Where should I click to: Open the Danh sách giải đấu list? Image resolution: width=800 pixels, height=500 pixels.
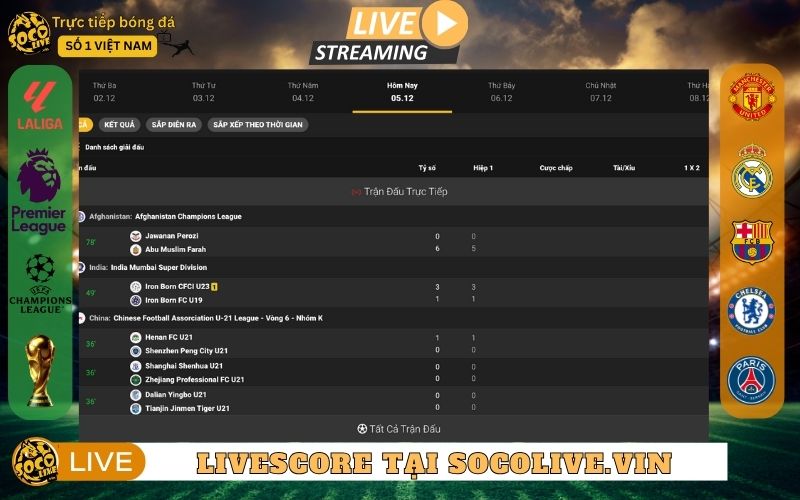tap(114, 147)
